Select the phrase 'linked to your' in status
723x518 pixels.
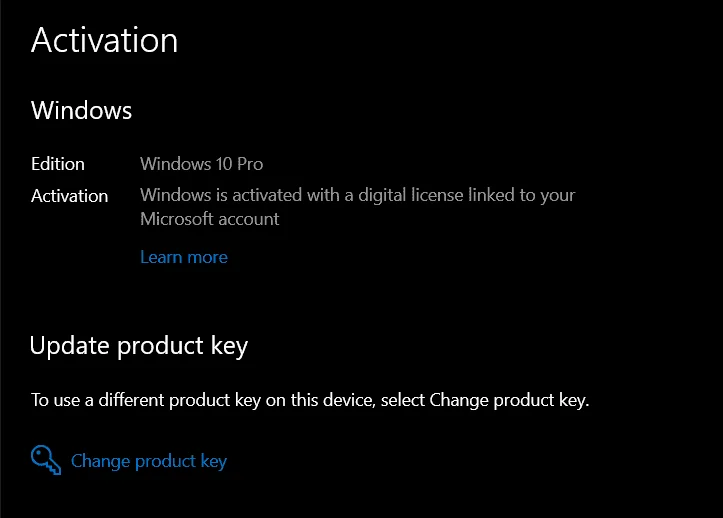click(522, 195)
